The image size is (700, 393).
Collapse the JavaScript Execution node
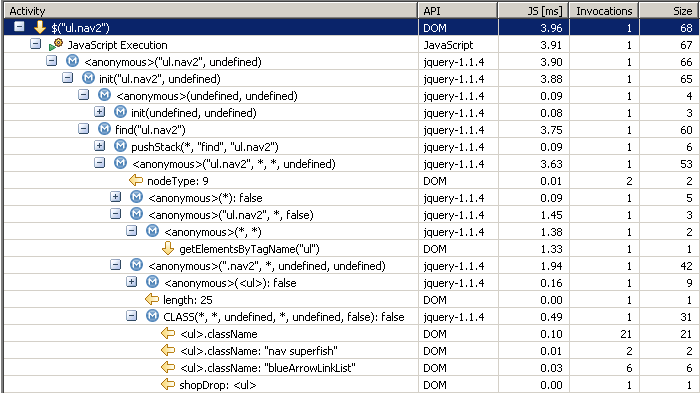(35, 44)
